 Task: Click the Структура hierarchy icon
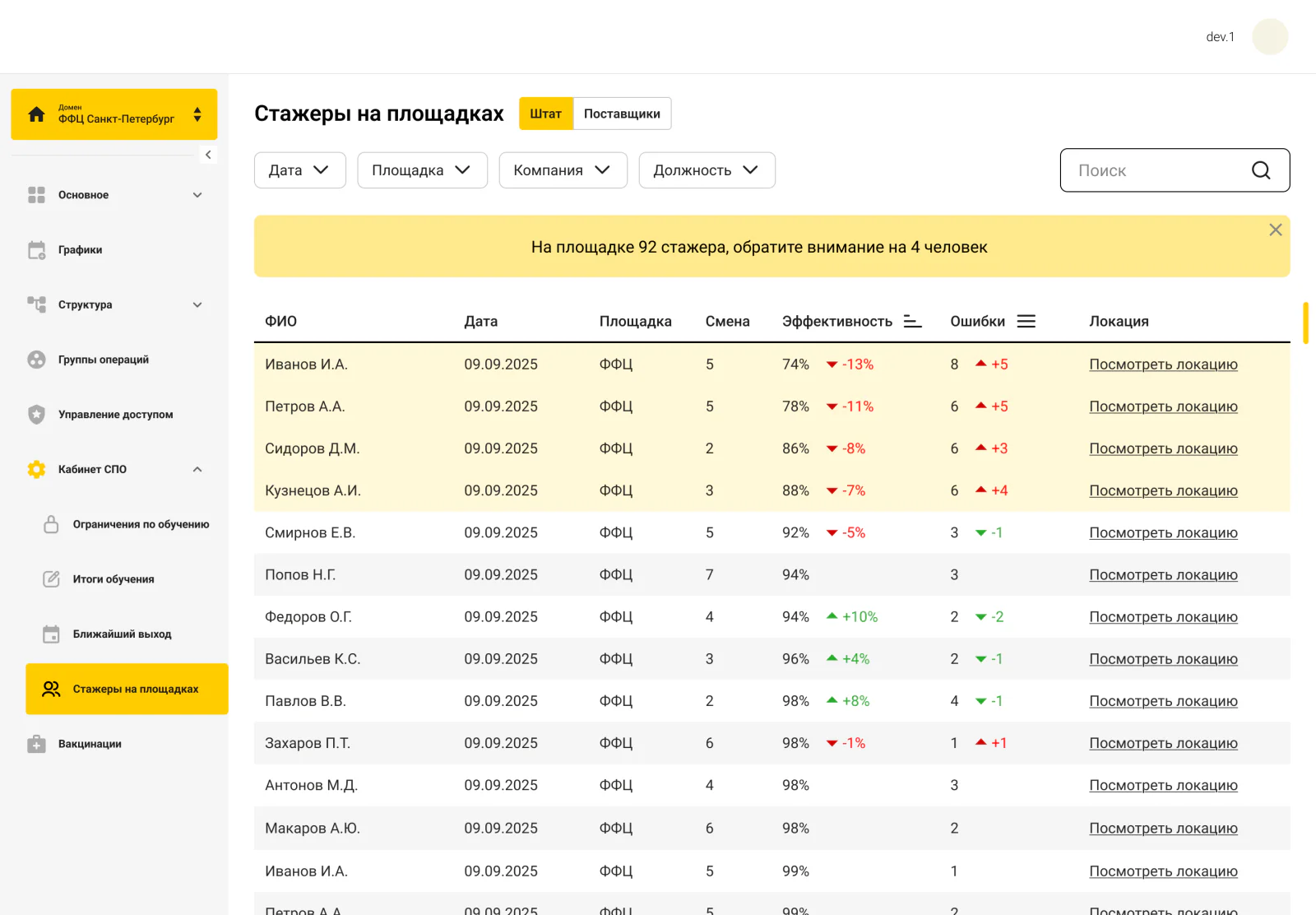pos(36,304)
